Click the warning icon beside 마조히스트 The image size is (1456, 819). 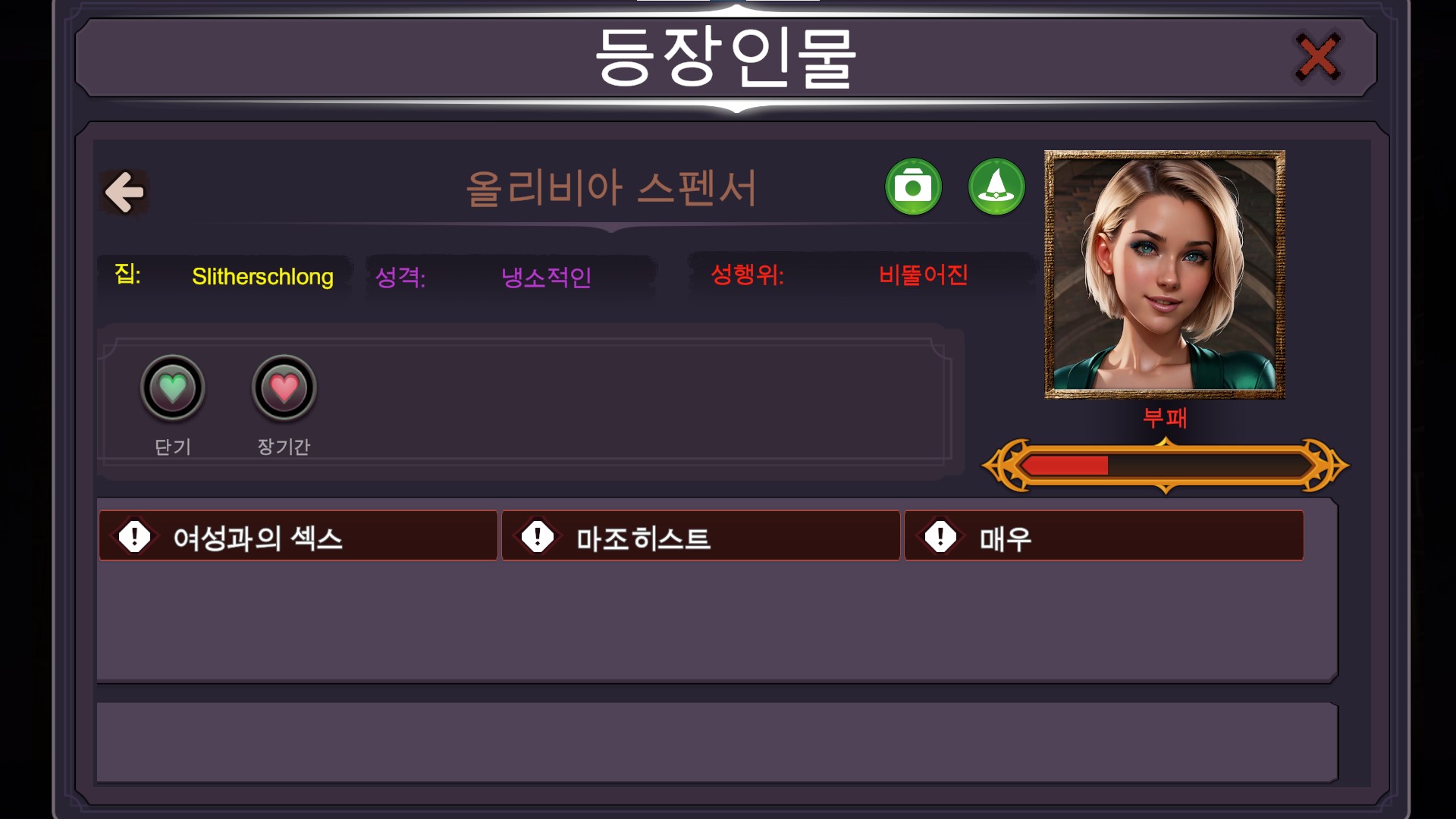(x=538, y=537)
